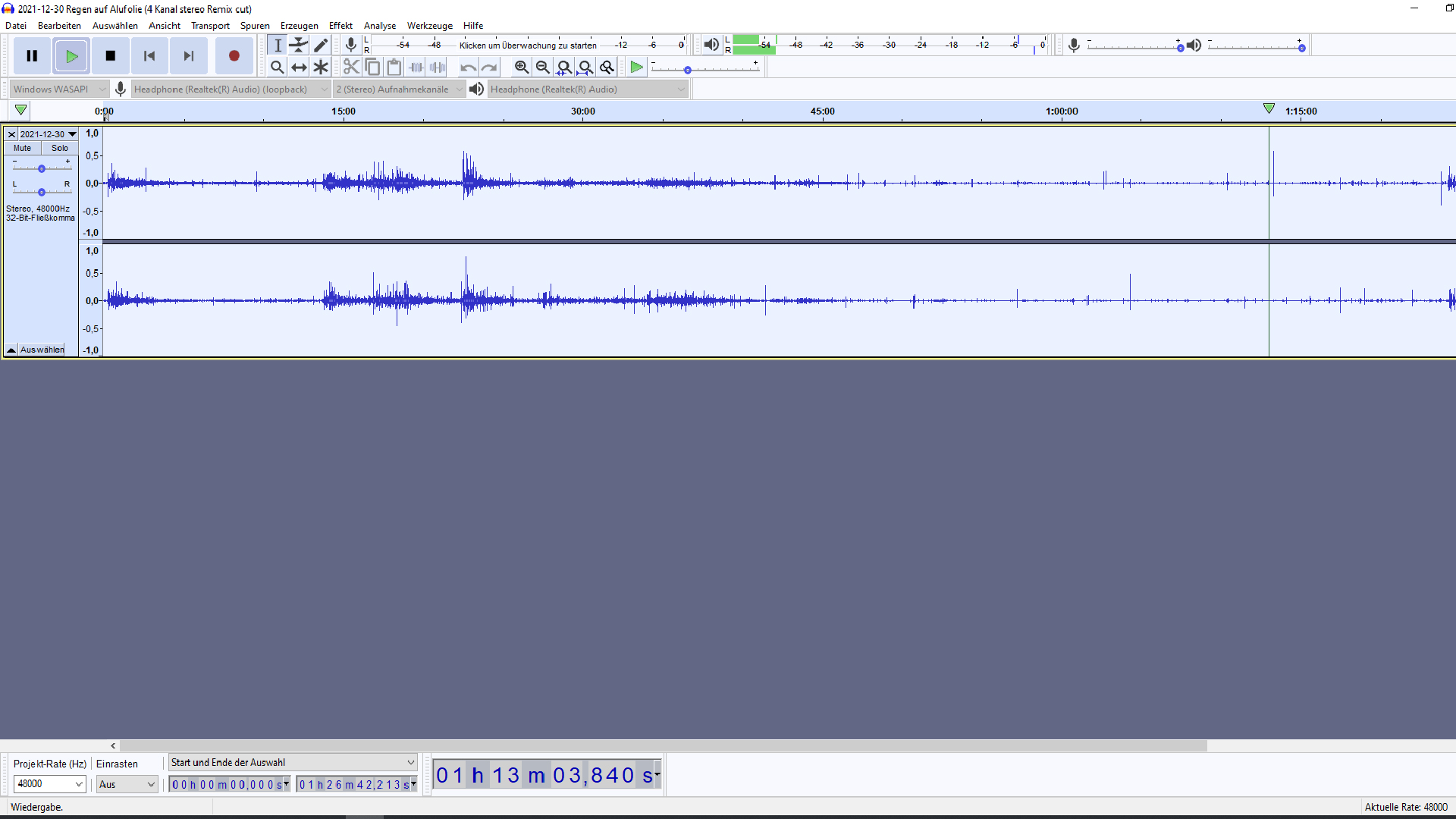This screenshot has height=819, width=1456.
Task: Adjust the track gain slider
Action: coord(41,169)
